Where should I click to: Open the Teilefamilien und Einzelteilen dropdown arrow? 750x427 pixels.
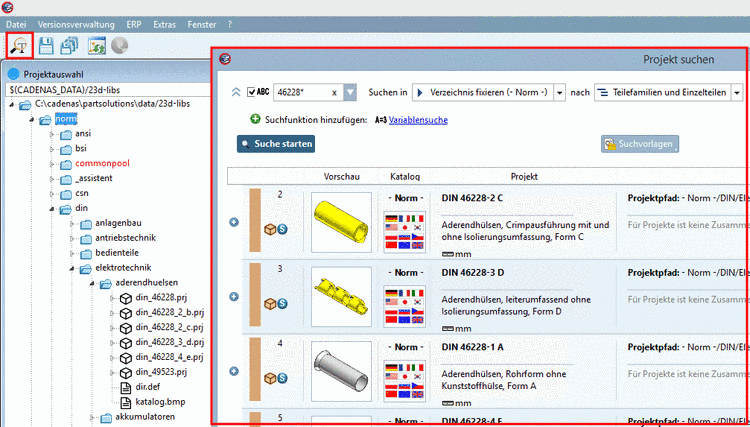tap(737, 93)
